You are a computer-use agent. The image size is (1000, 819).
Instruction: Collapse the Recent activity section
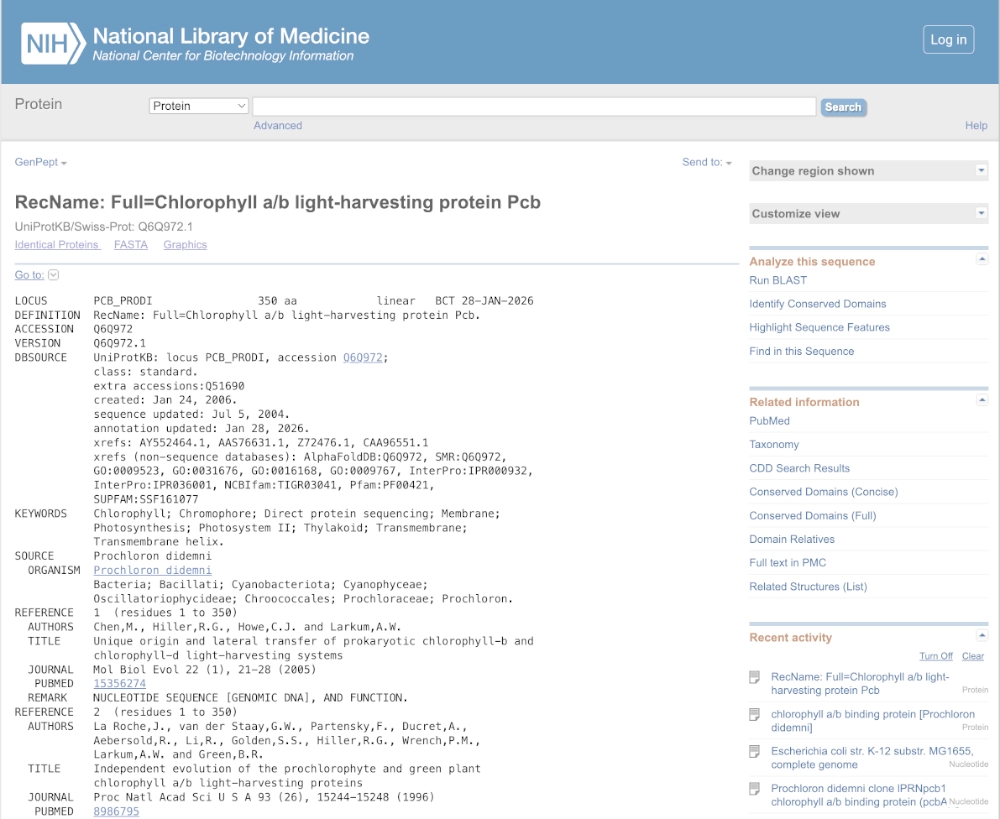pyautogui.click(x=982, y=636)
